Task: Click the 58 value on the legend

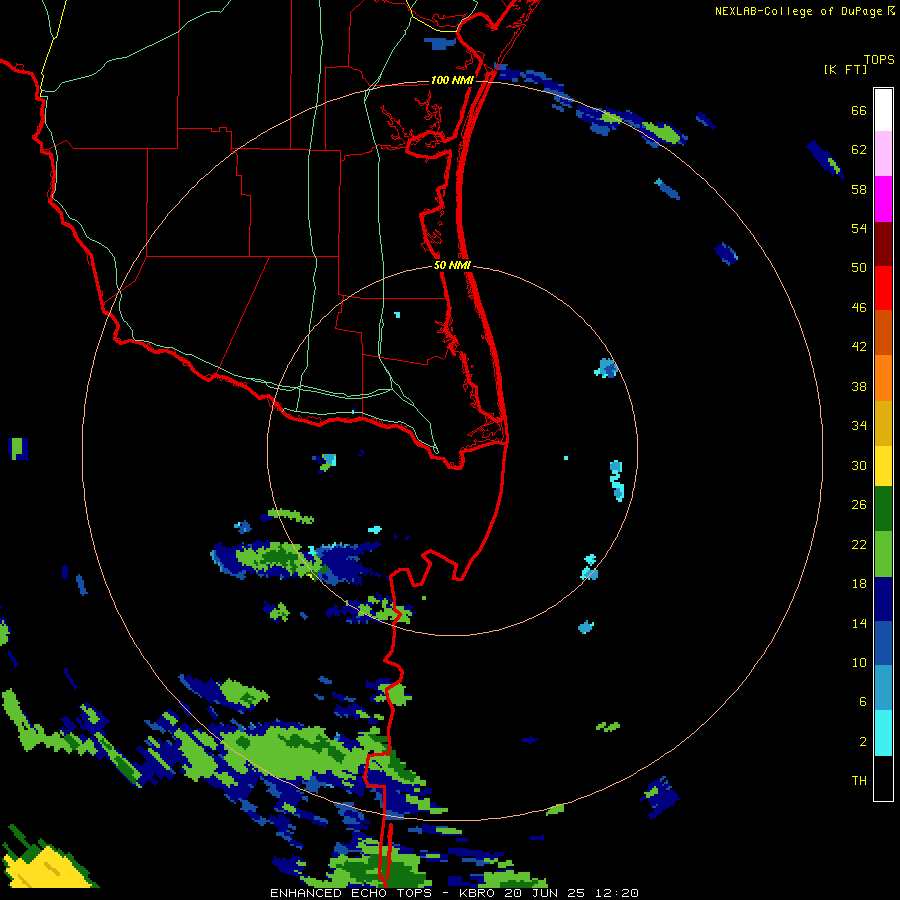Action: coord(859,189)
